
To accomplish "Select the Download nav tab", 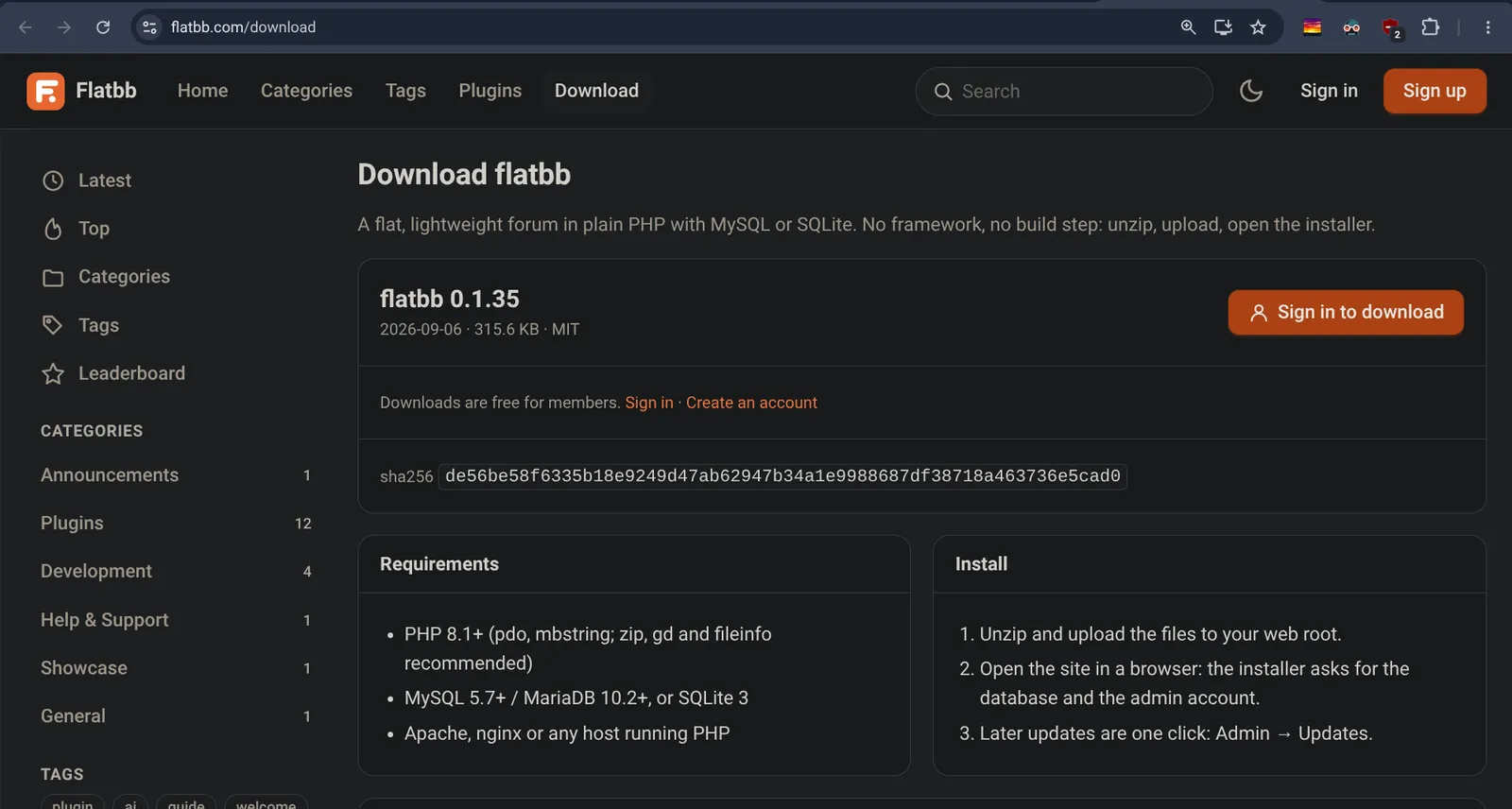I will tap(596, 91).
